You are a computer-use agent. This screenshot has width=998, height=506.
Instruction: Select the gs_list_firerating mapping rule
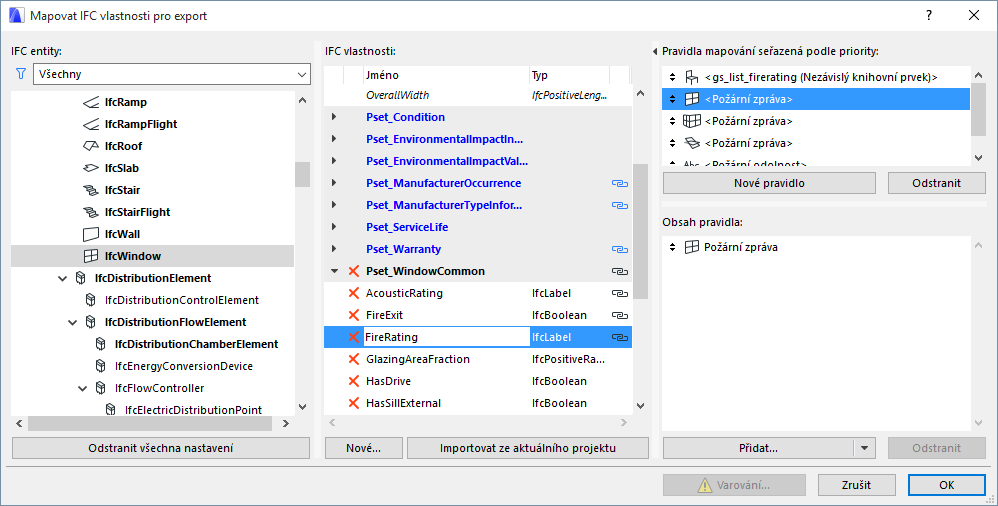[x=820, y=77]
